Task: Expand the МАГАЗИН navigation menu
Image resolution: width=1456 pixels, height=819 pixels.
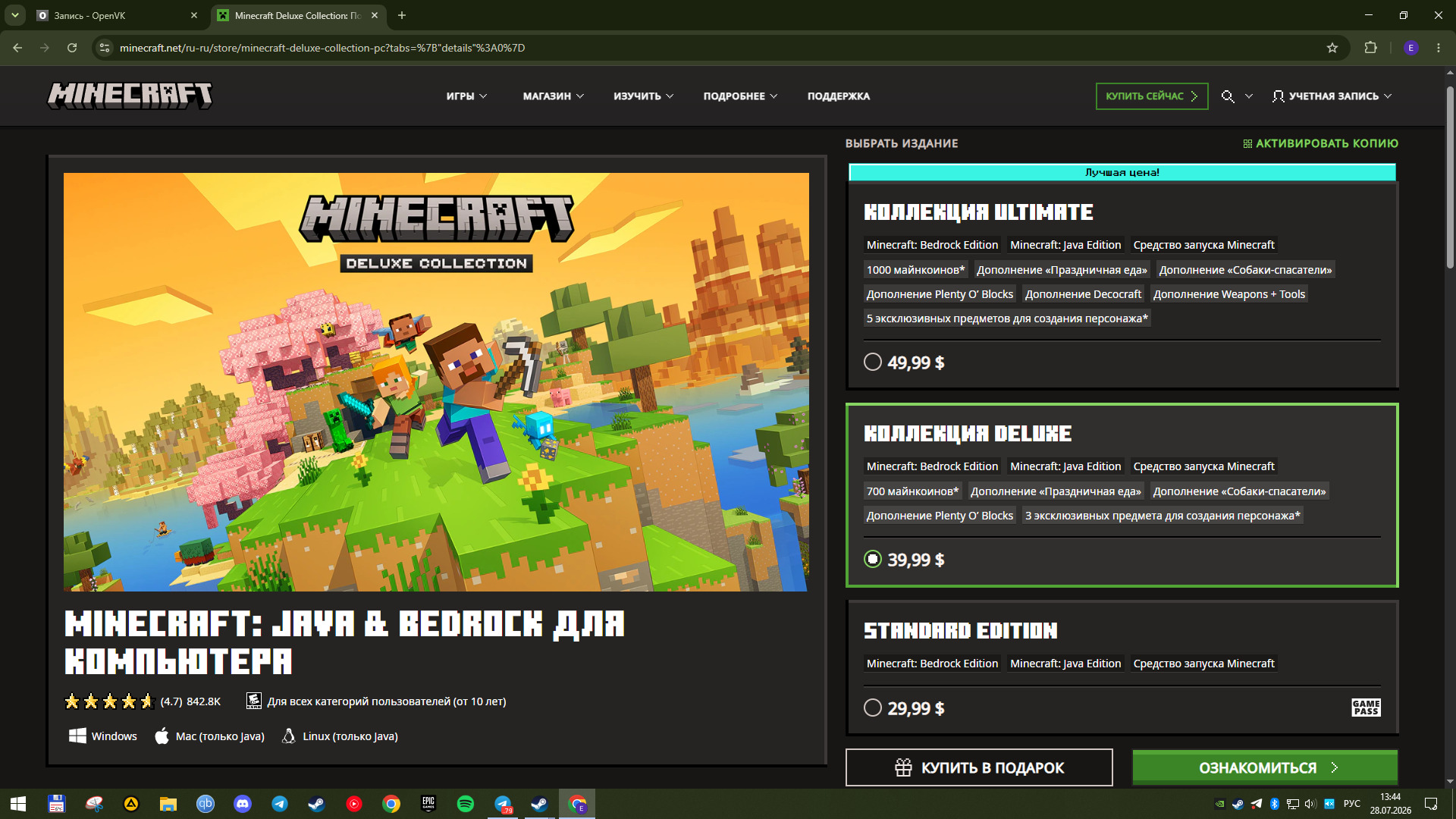Action: pos(554,96)
